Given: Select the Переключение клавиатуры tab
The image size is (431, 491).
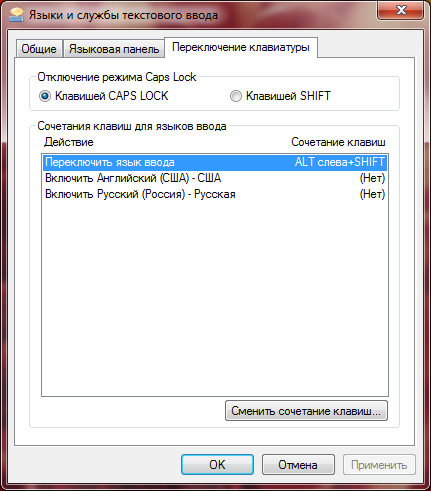Looking at the screenshot, I should pyautogui.click(x=241, y=47).
